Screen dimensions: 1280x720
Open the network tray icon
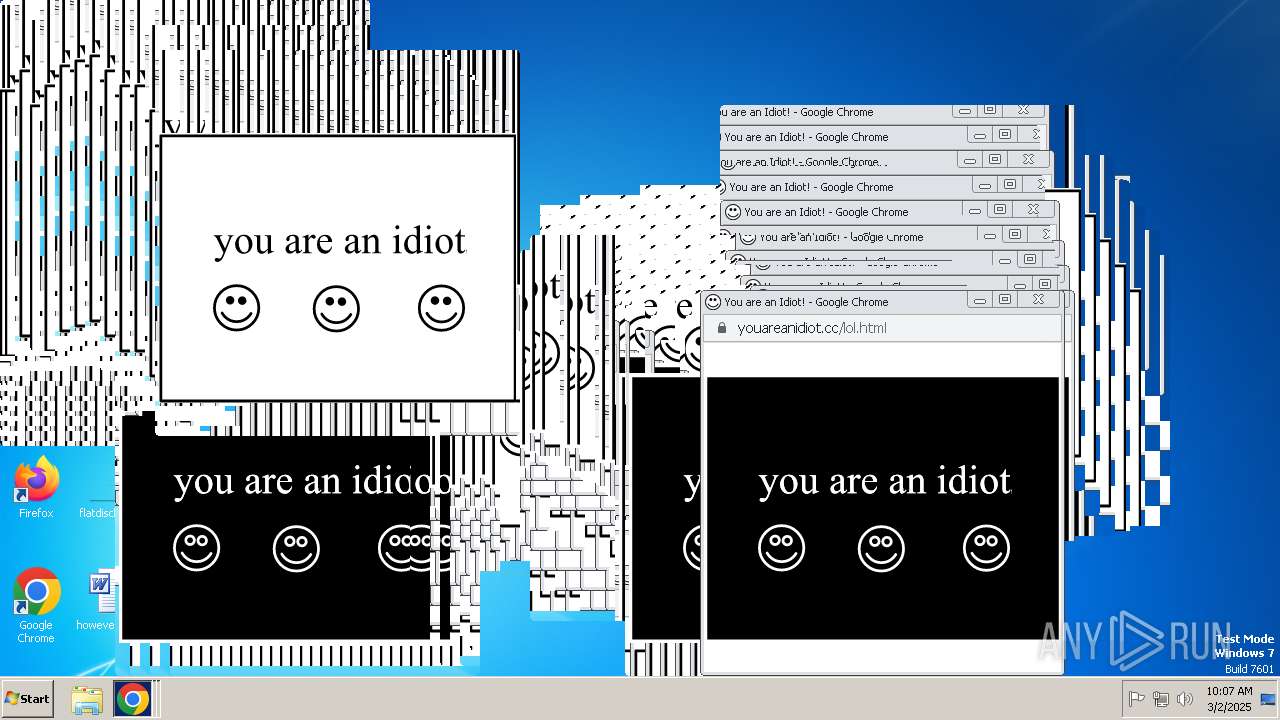pos(1161,699)
